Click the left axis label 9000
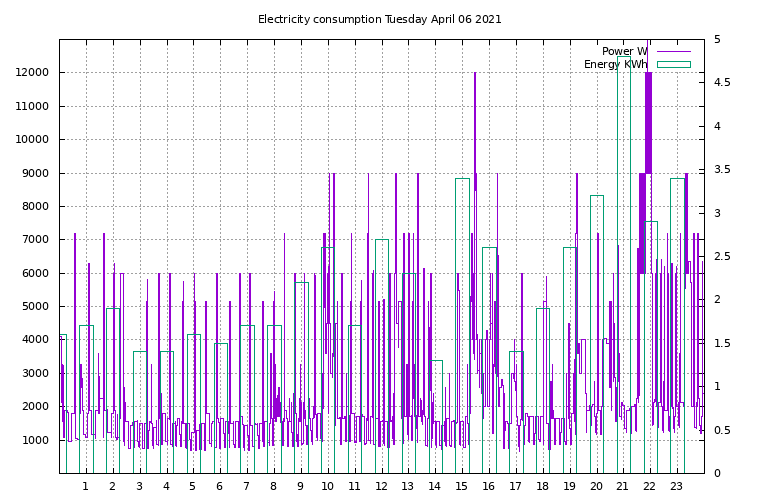Viewport: 768px width, 500px height. (x=35, y=173)
